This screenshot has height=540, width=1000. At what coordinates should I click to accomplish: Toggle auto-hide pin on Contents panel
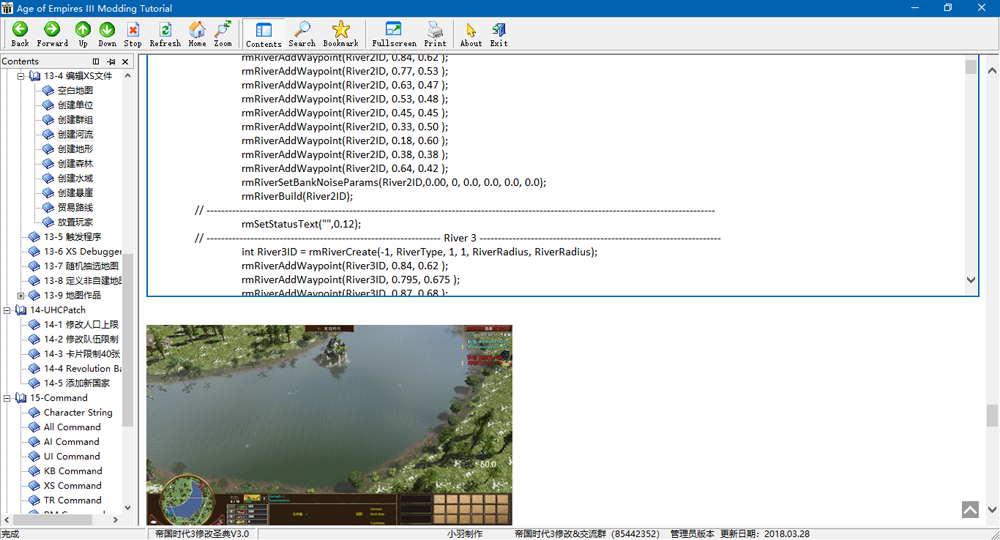111,61
